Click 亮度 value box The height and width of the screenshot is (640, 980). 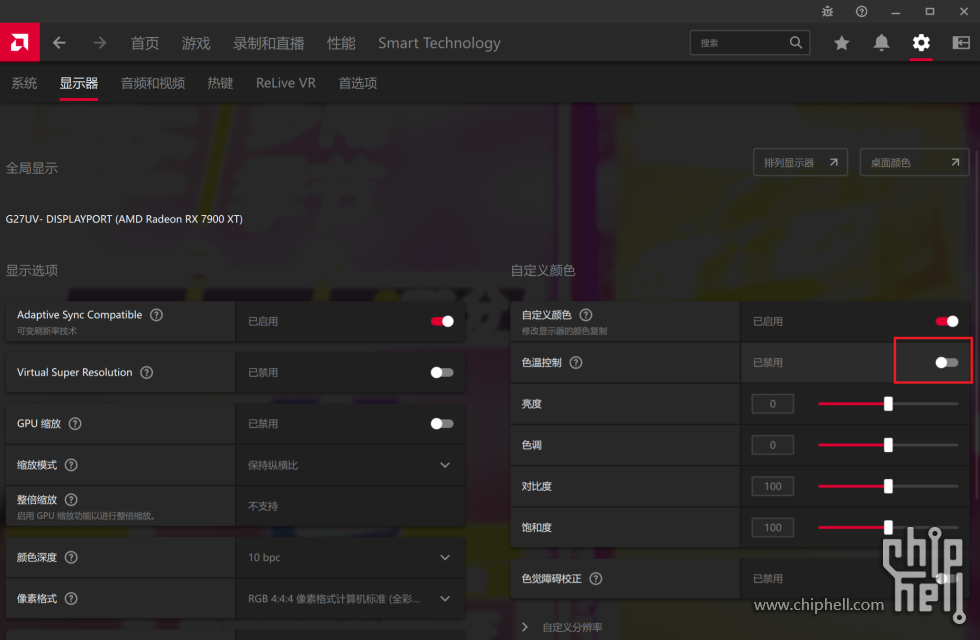coord(772,404)
